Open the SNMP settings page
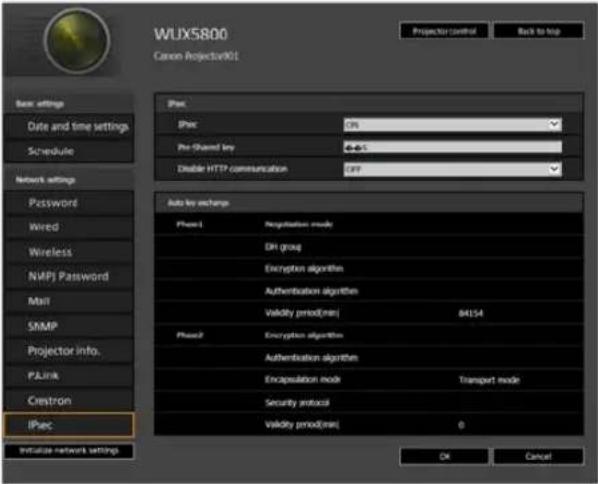Viewport: 598px width, 484px height. click(69, 326)
